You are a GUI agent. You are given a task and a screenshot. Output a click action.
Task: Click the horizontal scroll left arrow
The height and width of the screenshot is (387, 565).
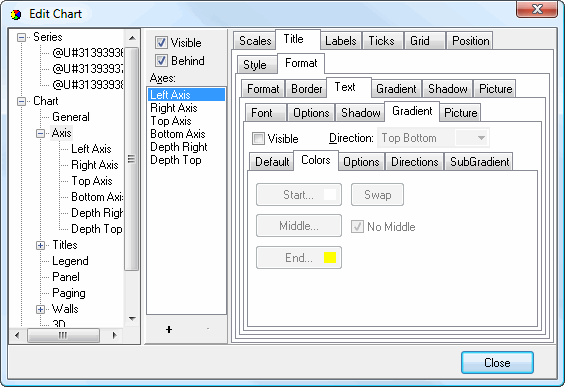click(x=17, y=335)
